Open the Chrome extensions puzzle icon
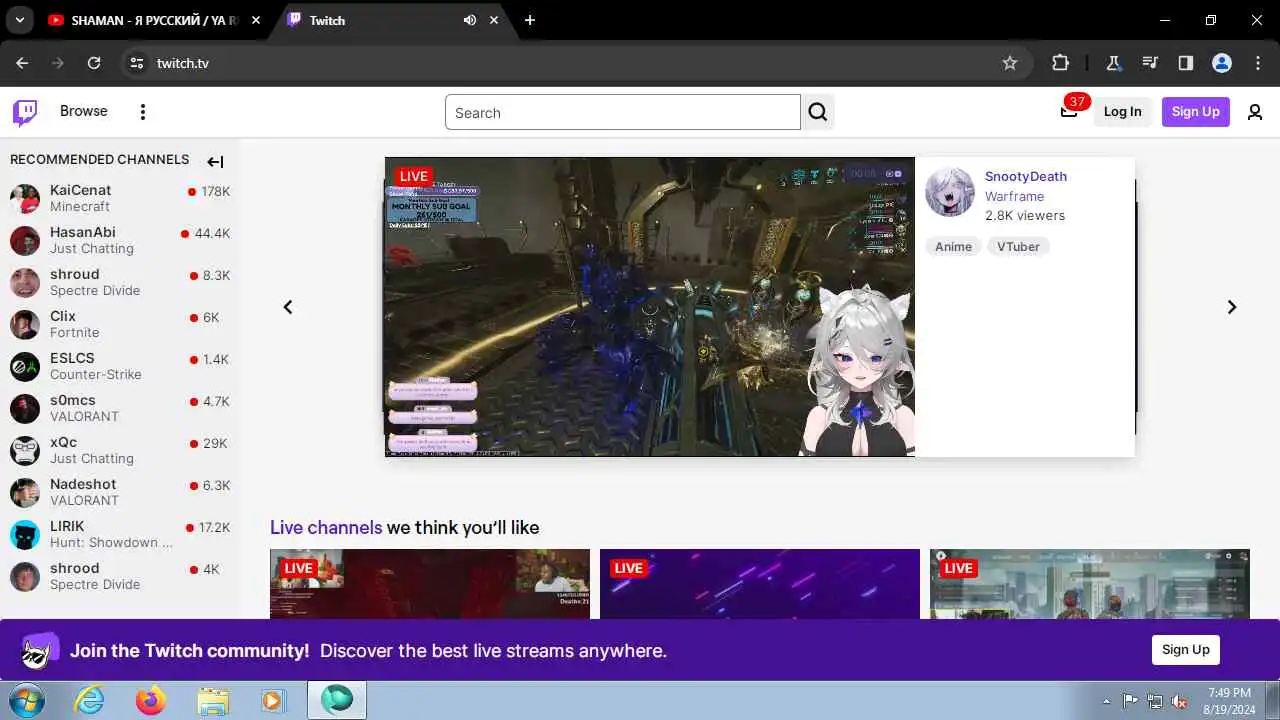The image size is (1280, 720). pos(1061,63)
